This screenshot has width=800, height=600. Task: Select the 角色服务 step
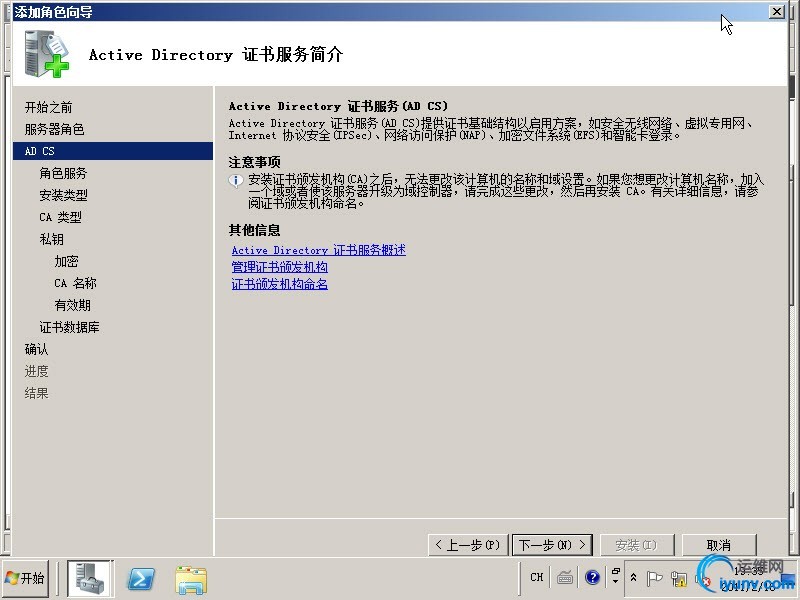click(x=63, y=173)
